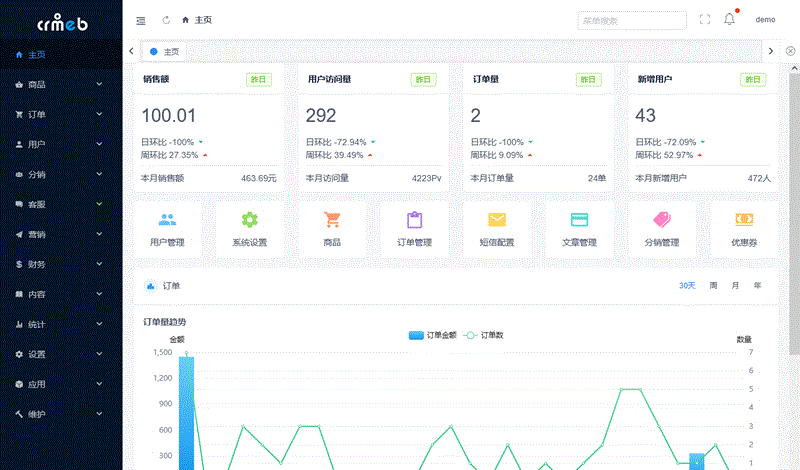Collapse the sidebar with the menu fold icon

140,20
